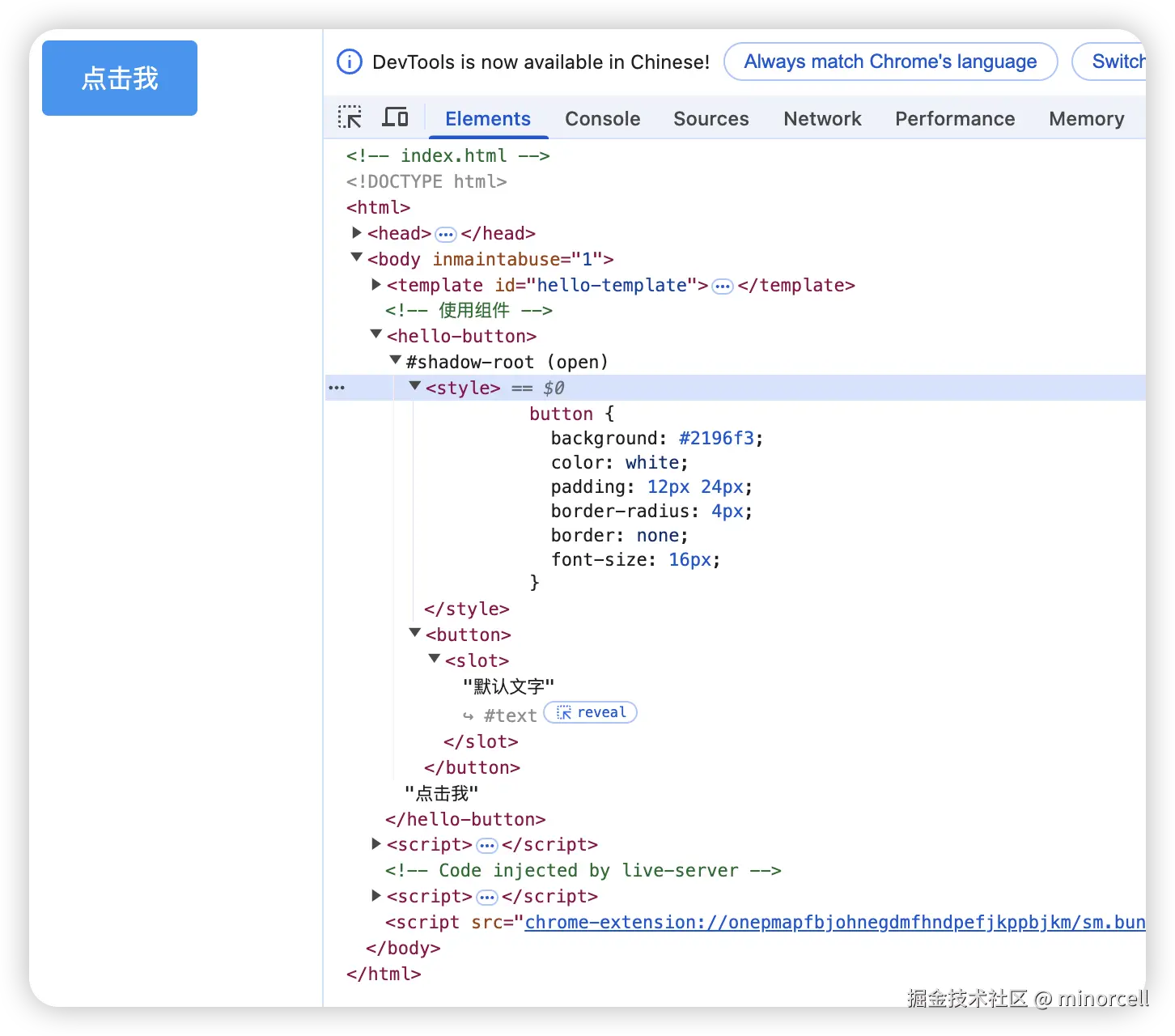Toggle the device toolbar icon
This screenshot has width=1175, height=1036.
point(395,118)
